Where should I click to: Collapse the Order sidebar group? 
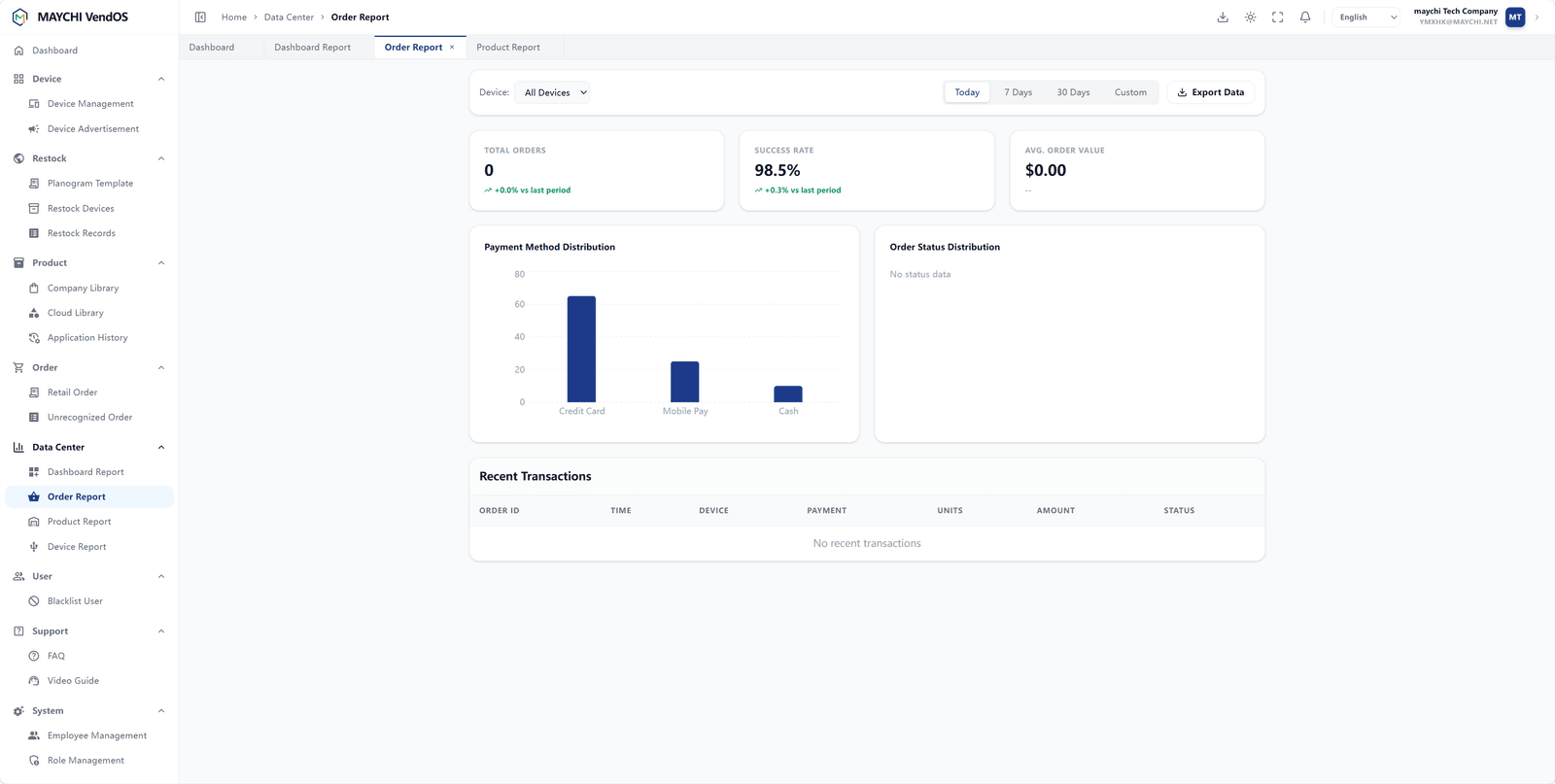point(161,368)
